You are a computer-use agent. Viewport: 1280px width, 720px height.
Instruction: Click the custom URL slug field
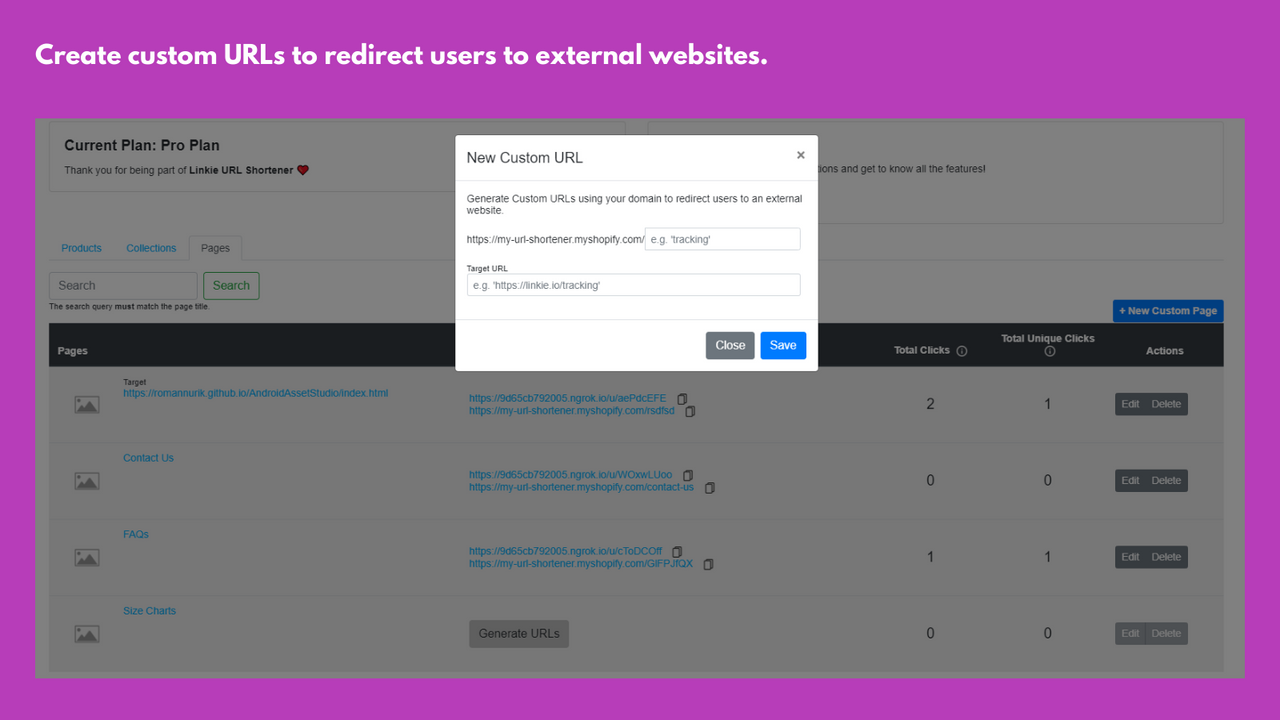(722, 238)
